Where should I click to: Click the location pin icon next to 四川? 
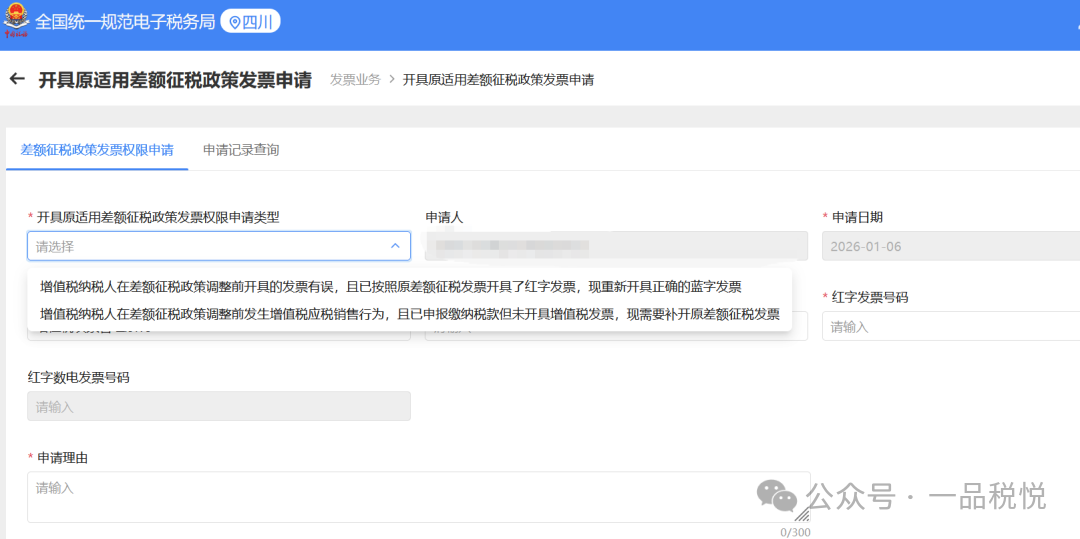(x=235, y=22)
